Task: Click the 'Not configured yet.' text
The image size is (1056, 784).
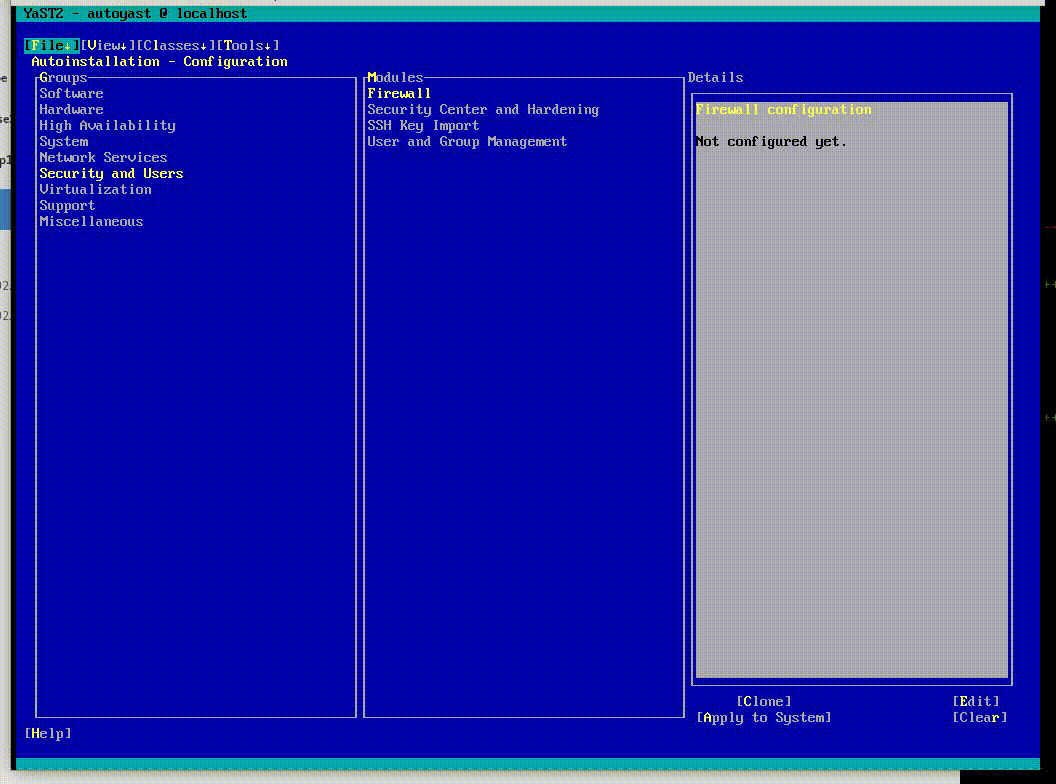Action: (x=771, y=141)
